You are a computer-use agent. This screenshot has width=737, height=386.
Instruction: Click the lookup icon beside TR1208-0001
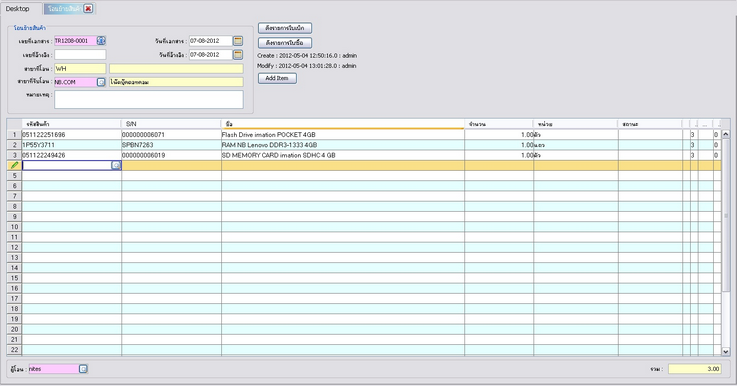[101, 41]
